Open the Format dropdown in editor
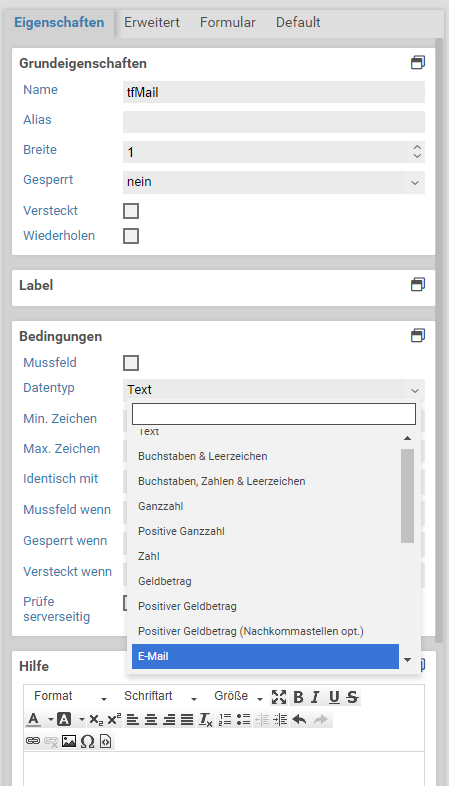449x786 pixels. click(x=70, y=697)
